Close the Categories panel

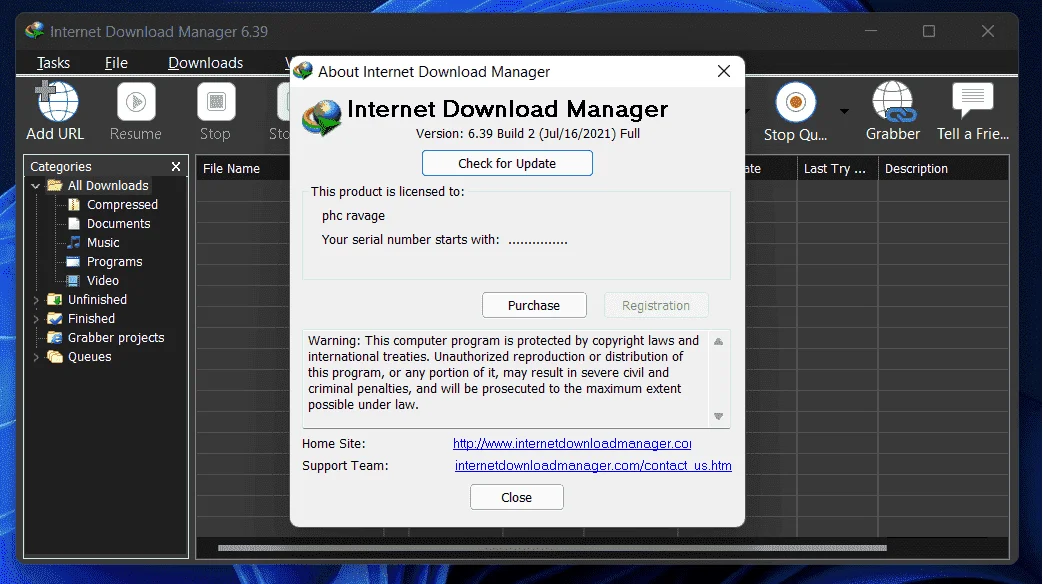click(x=176, y=166)
